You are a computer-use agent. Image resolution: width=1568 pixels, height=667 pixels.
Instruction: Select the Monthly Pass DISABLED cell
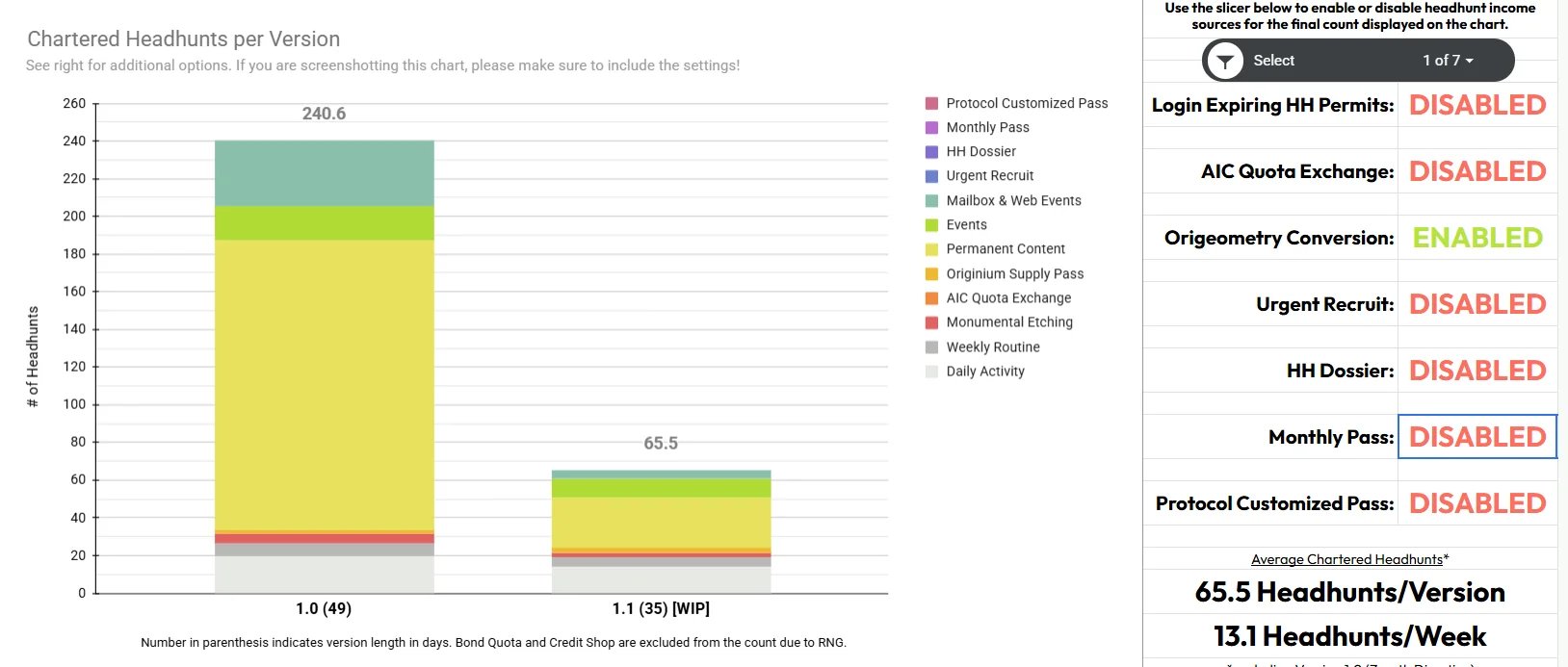(x=1477, y=437)
